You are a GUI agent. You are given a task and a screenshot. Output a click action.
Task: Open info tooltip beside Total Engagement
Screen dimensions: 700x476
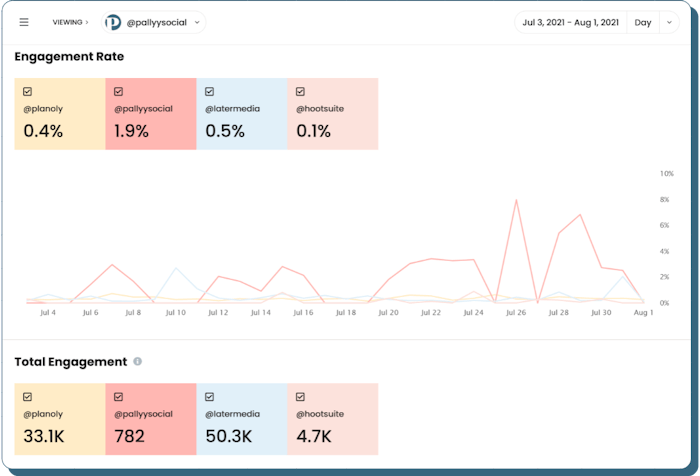pyautogui.click(x=138, y=361)
